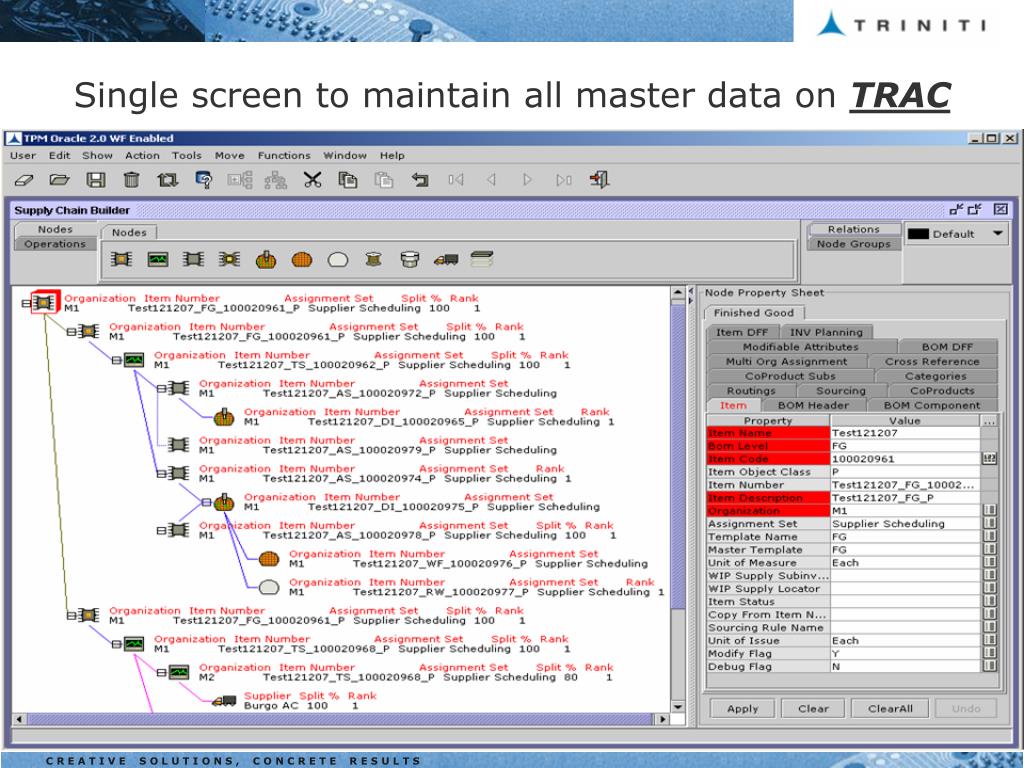Click the tree vertical scrollbar up arrow
Viewport: 1024px width, 768px height.
(x=678, y=293)
